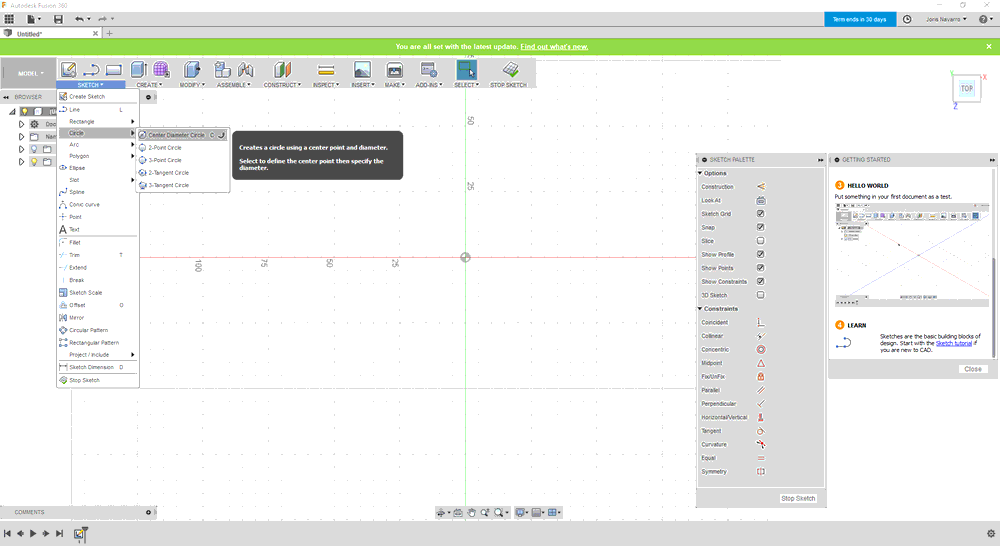The image size is (1000, 546).
Task: Choose Spline in the Sketch menu
Action: (97, 192)
